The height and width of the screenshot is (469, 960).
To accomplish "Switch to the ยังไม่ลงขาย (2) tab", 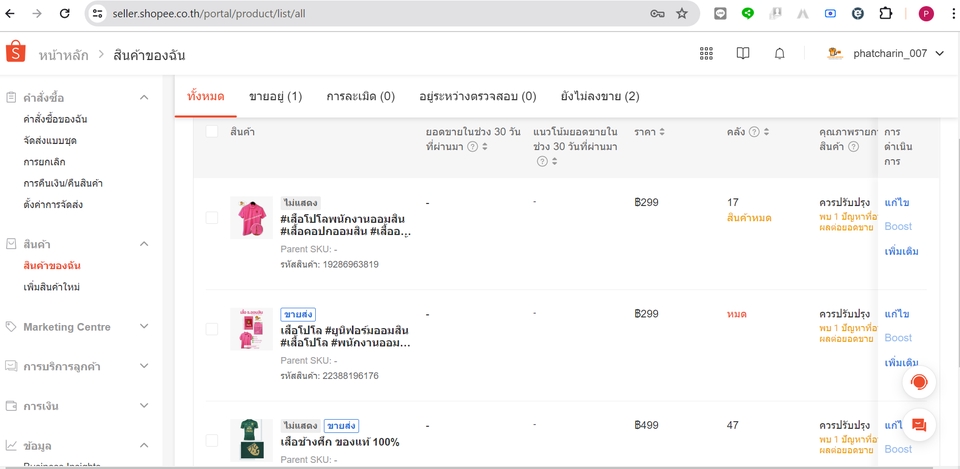I will tap(600, 96).
